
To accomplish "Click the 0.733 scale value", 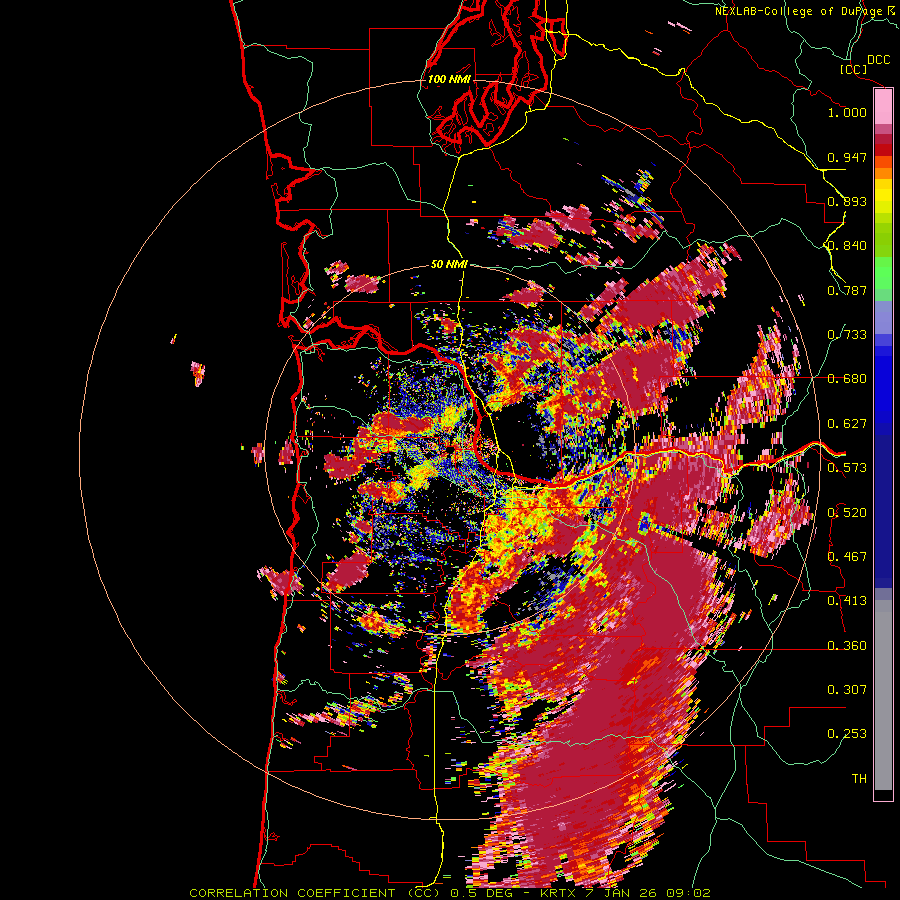I will pos(847,335).
